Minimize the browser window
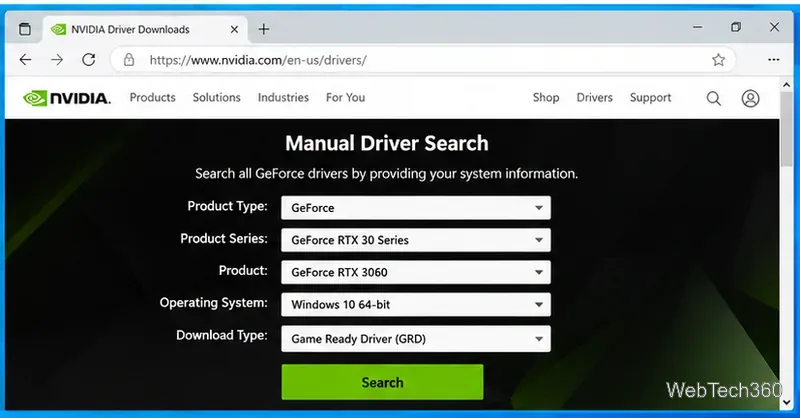Image resolution: width=800 pixels, height=418 pixels. coord(697,27)
